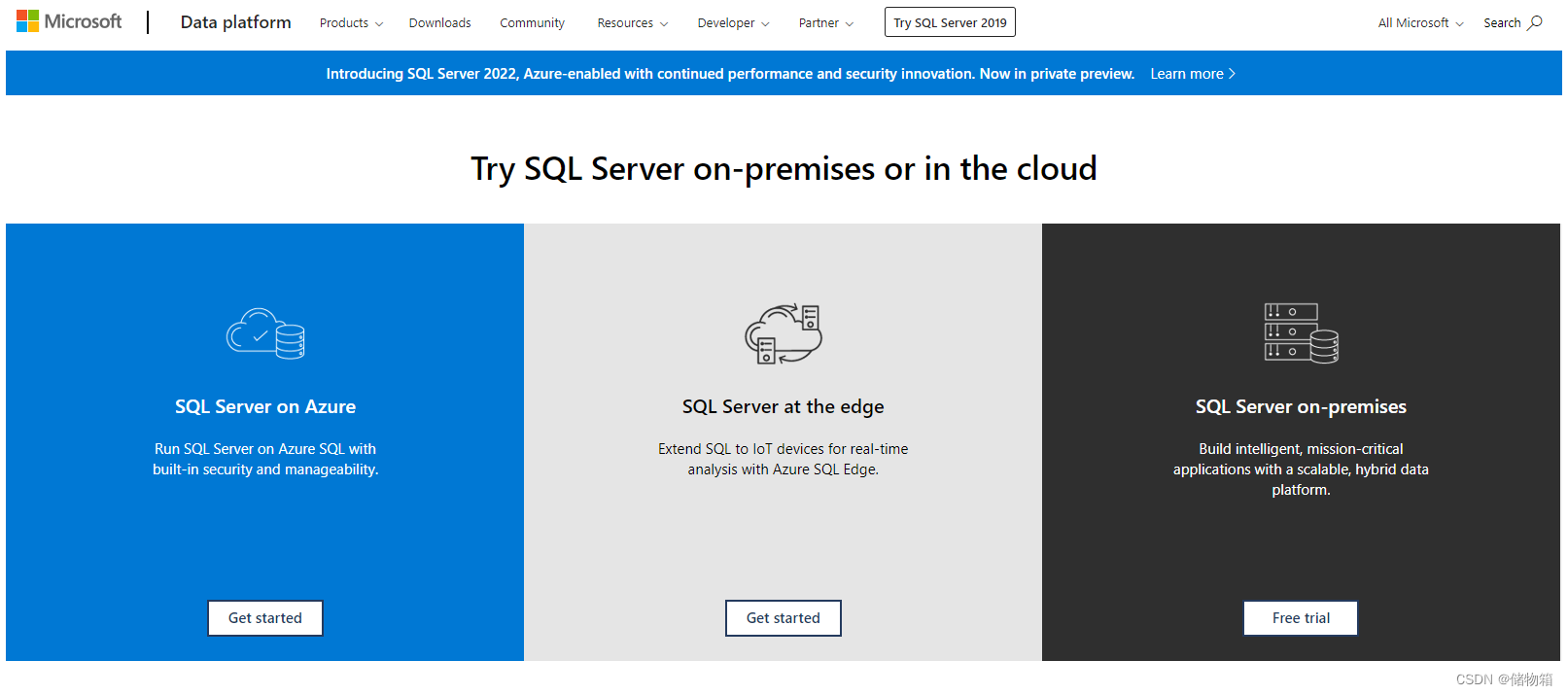Go to the Community page
Viewport: 1568px width, 695px height.
click(x=532, y=22)
